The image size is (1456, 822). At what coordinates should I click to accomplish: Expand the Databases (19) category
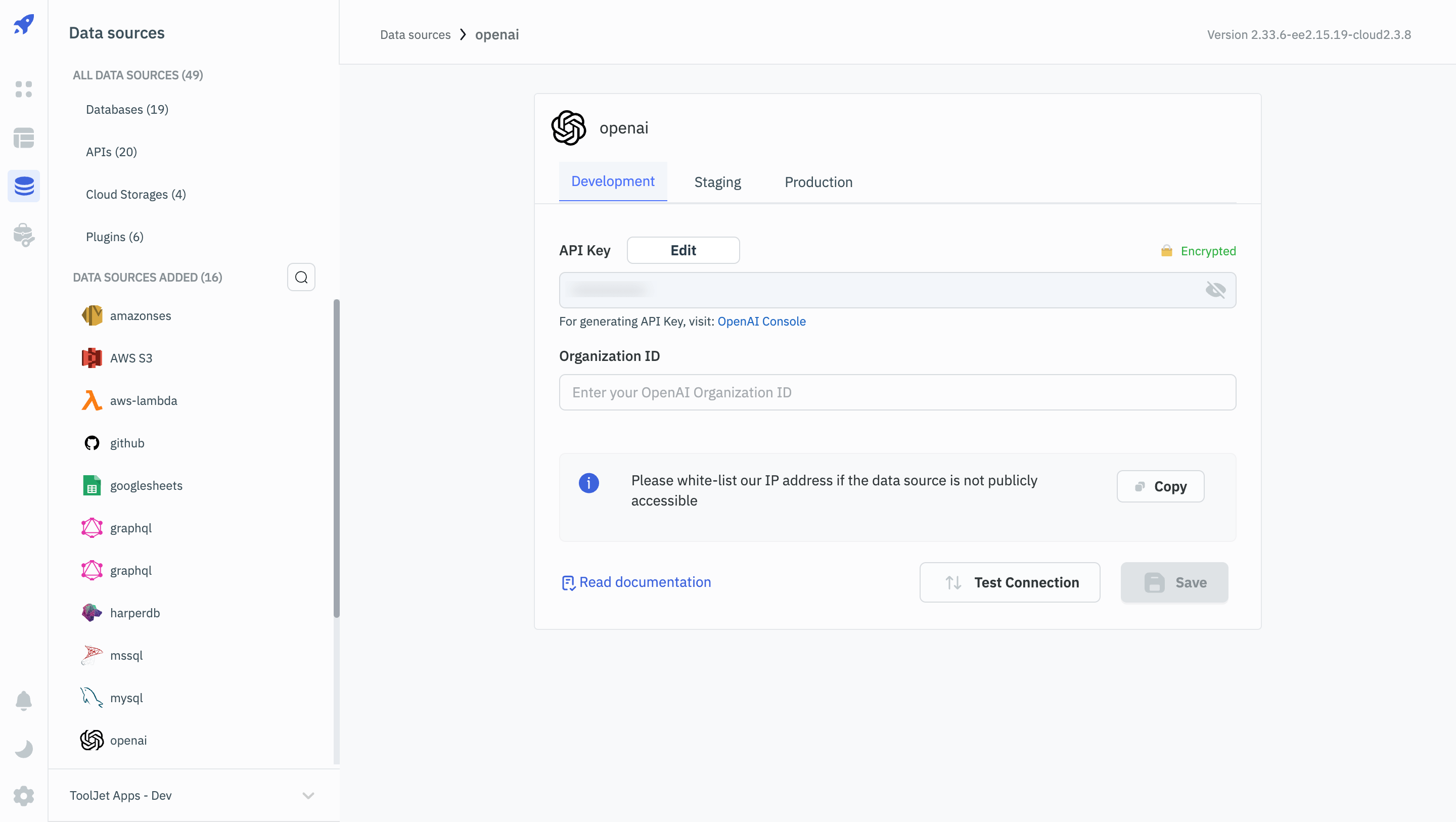tap(127, 110)
